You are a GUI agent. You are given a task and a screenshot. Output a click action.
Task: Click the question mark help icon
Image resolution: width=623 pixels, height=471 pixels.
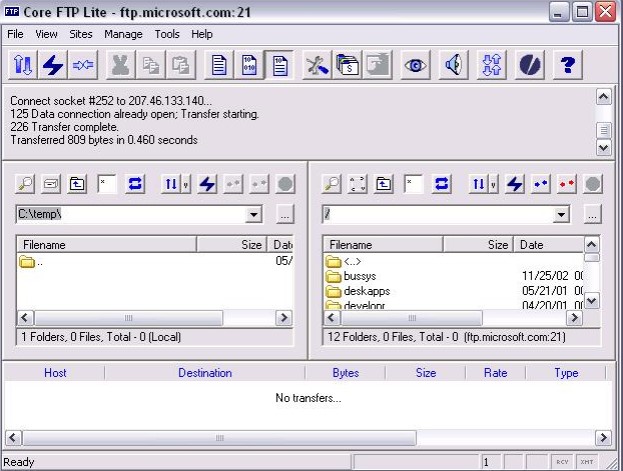pyautogui.click(x=568, y=65)
